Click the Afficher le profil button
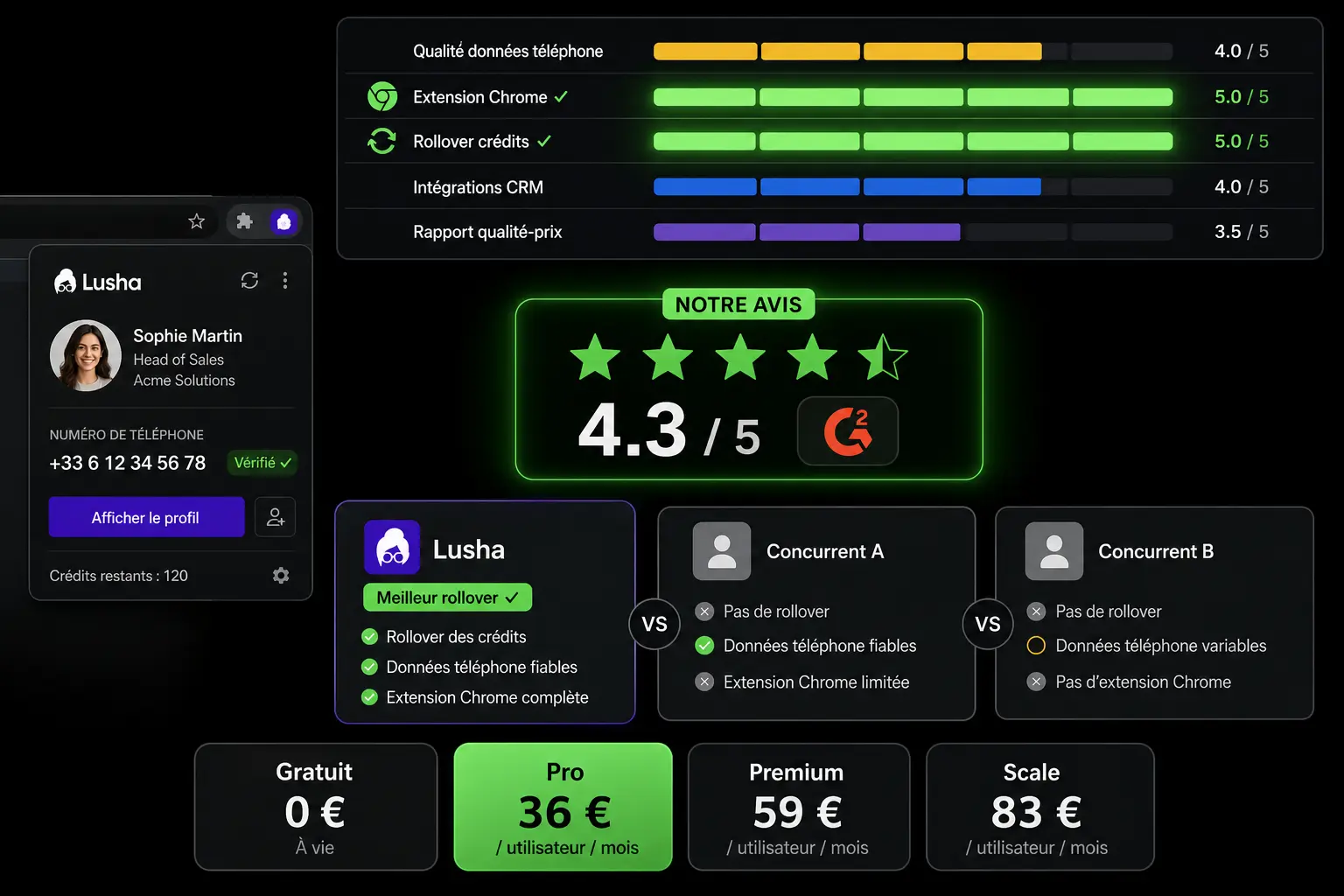This screenshot has height=896, width=1344. coord(146,517)
